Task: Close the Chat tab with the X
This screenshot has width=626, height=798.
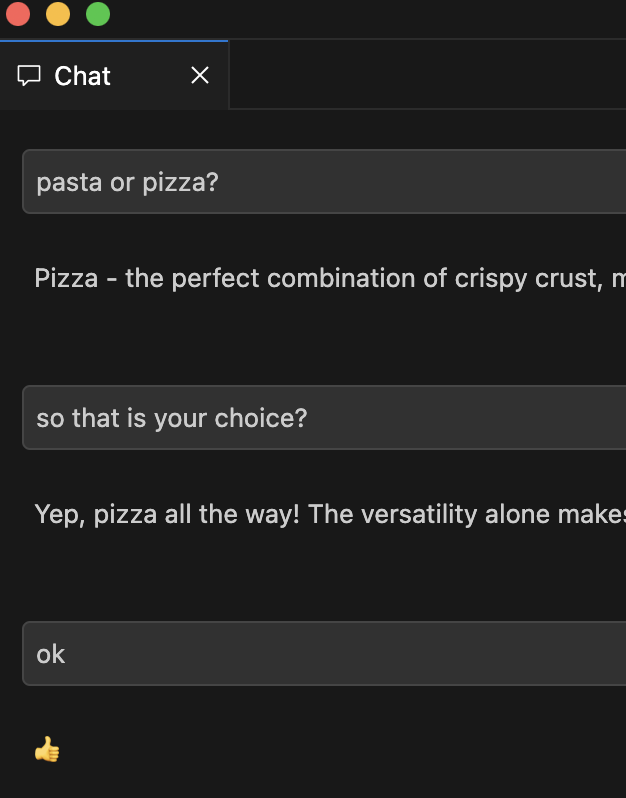Action: coord(200,76)
